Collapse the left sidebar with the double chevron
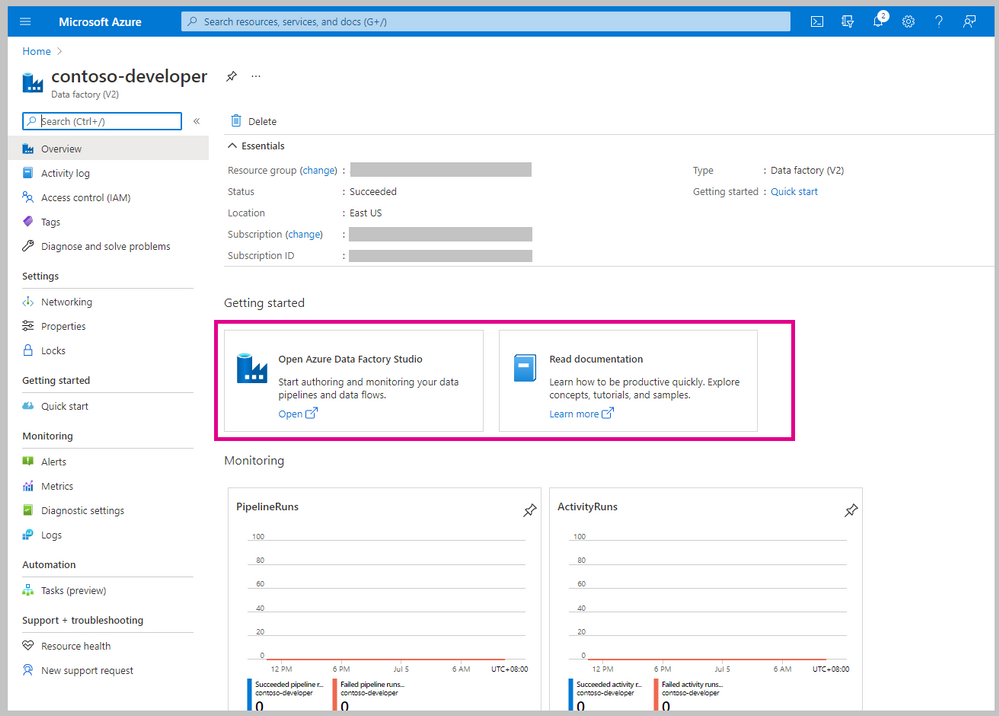Viewport: 999px width, 716px height. 197,121
